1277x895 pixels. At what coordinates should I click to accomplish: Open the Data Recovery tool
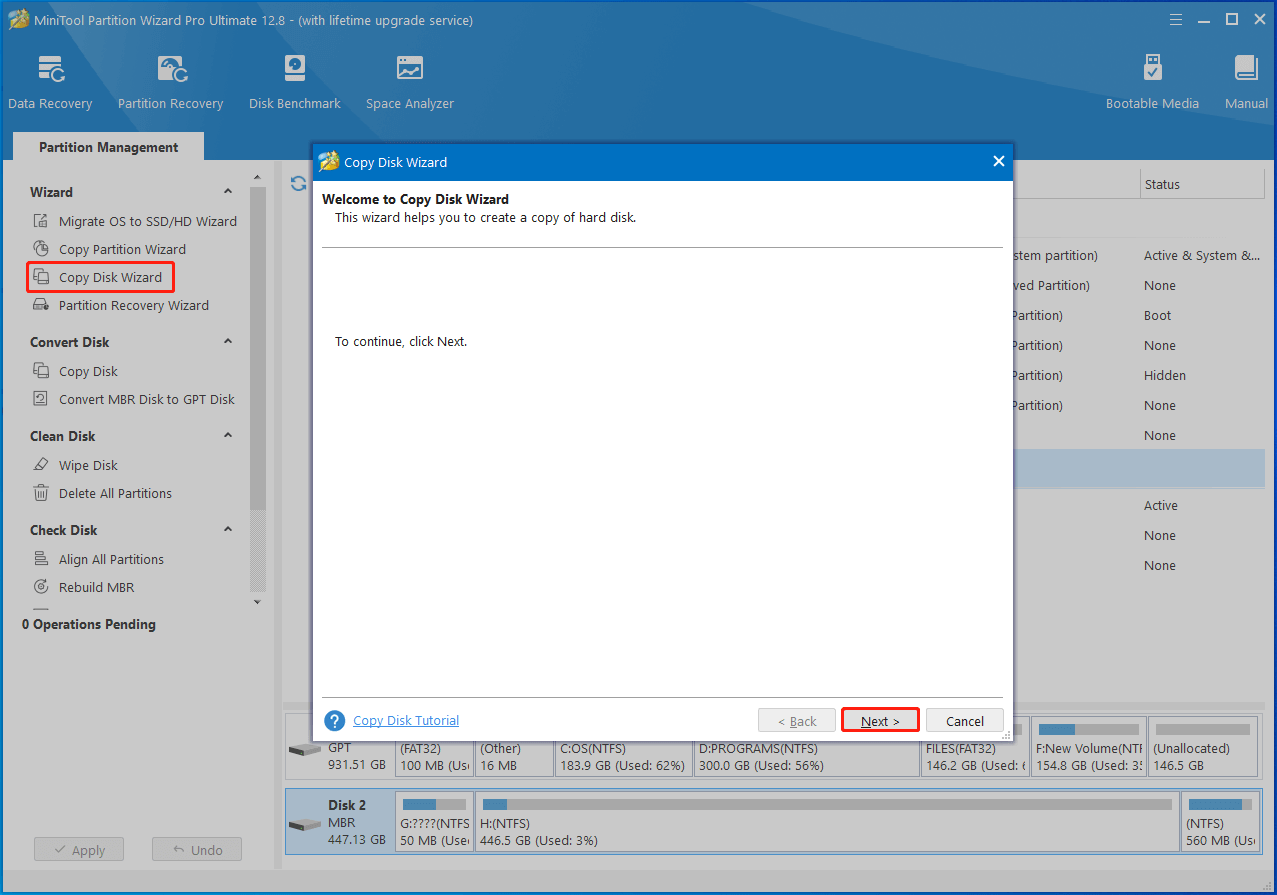50,82
